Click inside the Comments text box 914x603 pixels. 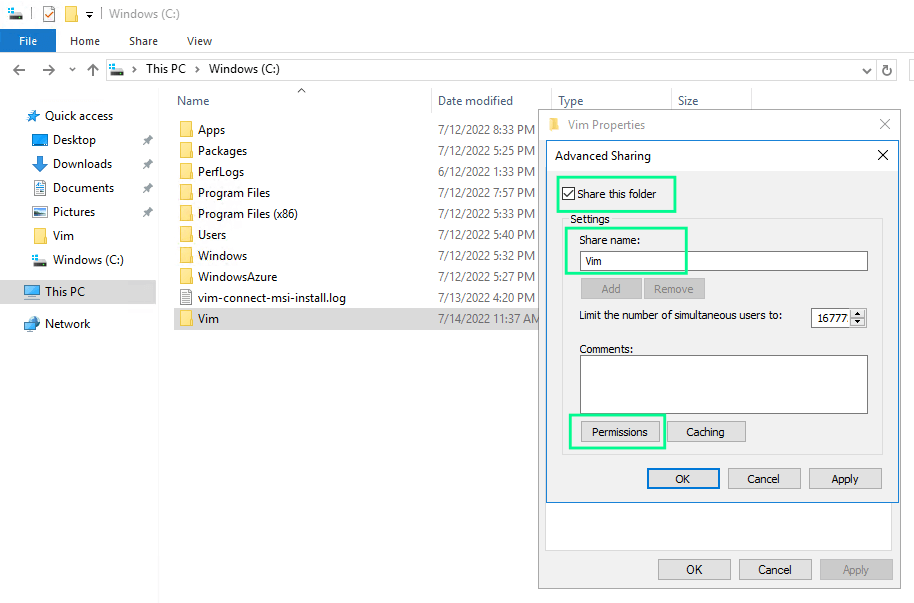pos(723,384)
